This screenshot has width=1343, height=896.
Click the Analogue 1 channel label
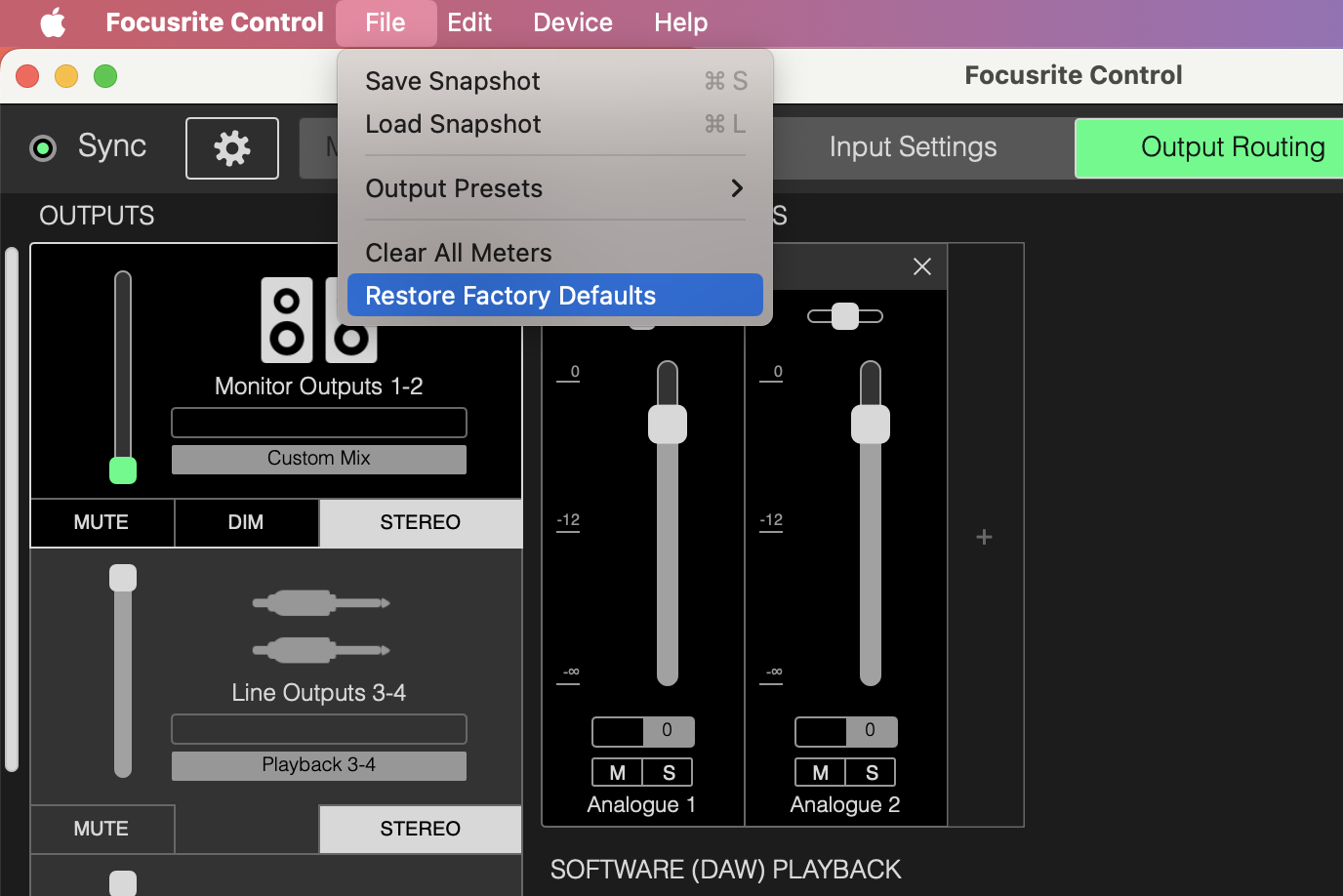[x=642, y=805]
